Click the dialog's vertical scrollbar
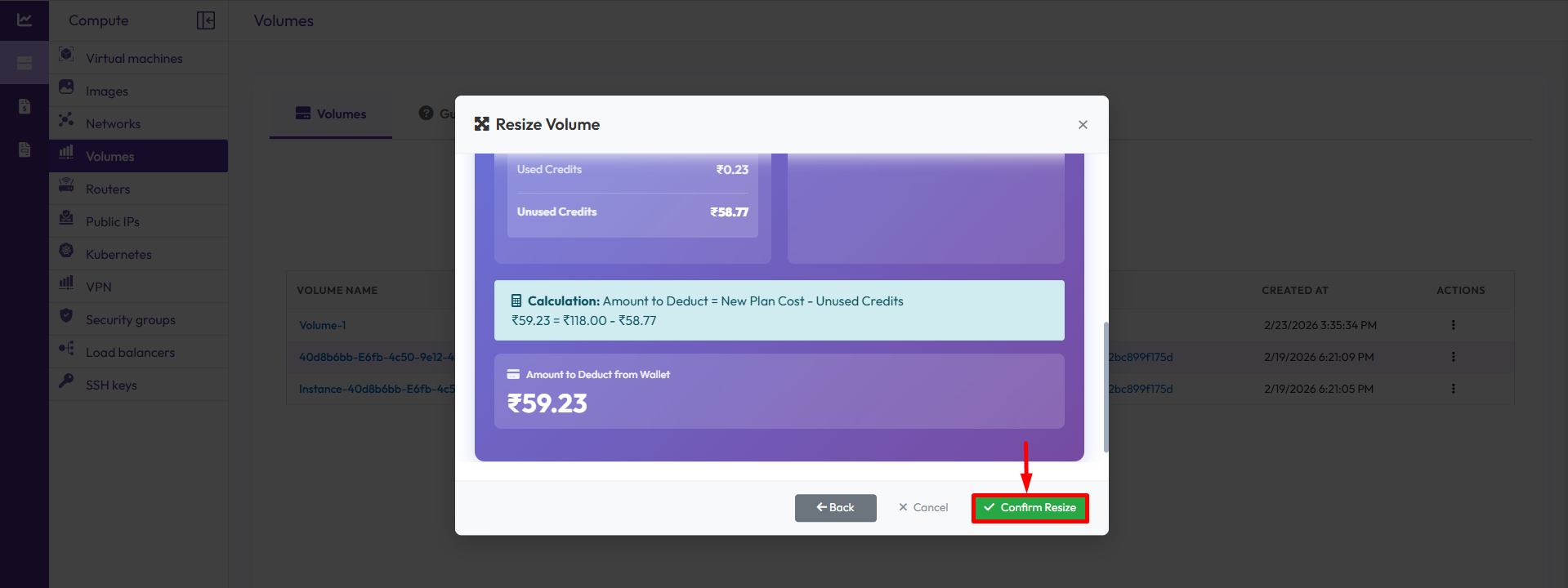 tap(1106, 386)
